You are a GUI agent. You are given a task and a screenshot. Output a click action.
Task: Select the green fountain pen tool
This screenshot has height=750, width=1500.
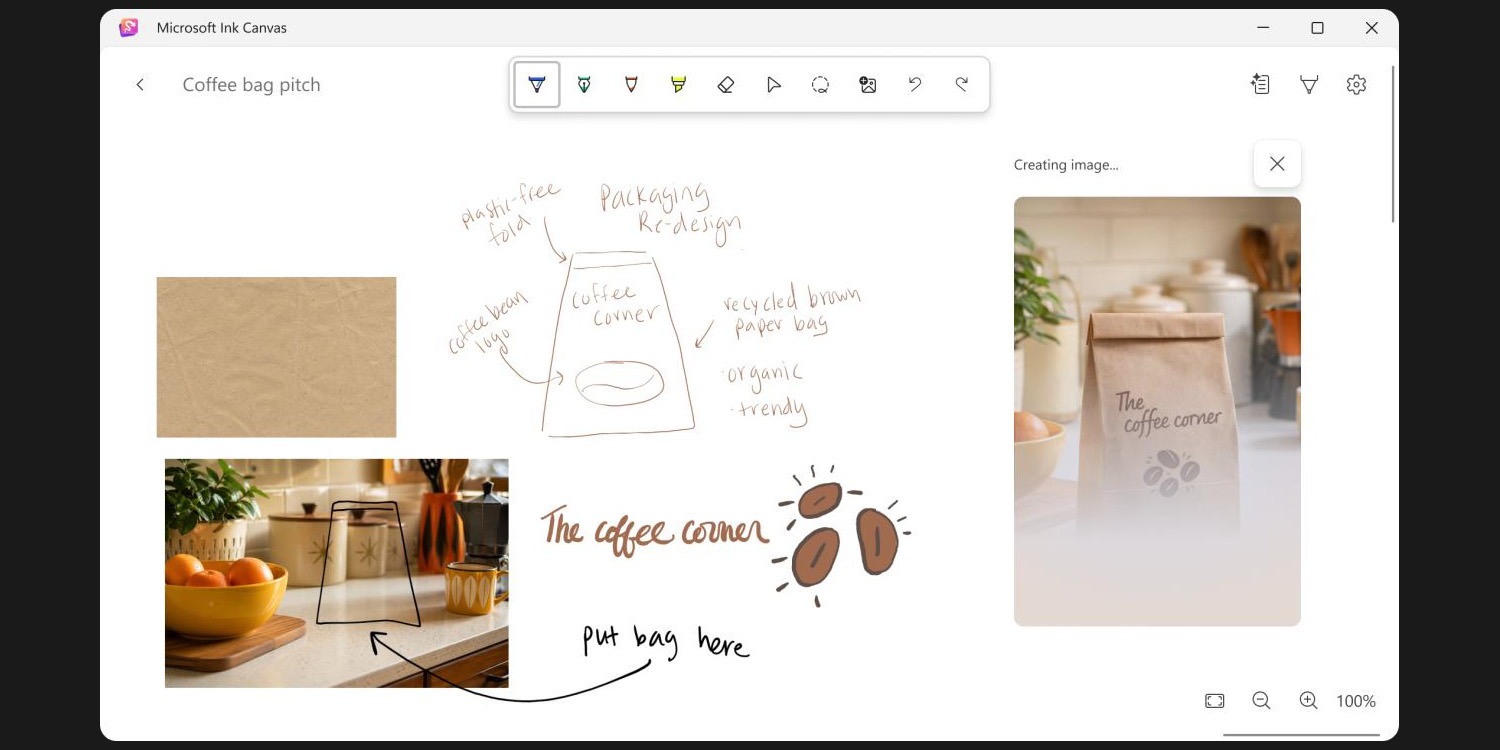pos(584,85)
